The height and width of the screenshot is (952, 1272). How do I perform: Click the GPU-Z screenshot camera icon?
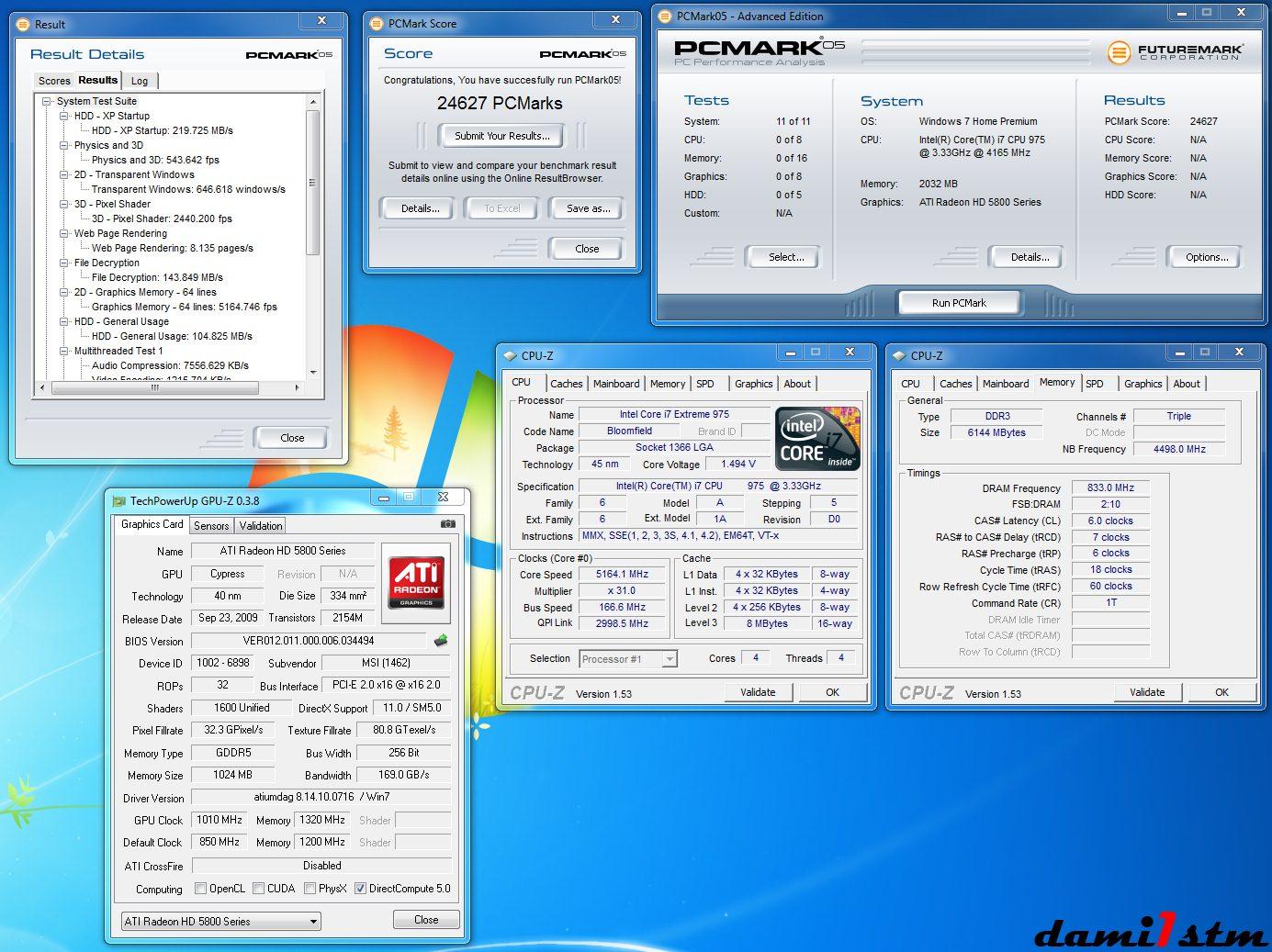tap(447, 524)
